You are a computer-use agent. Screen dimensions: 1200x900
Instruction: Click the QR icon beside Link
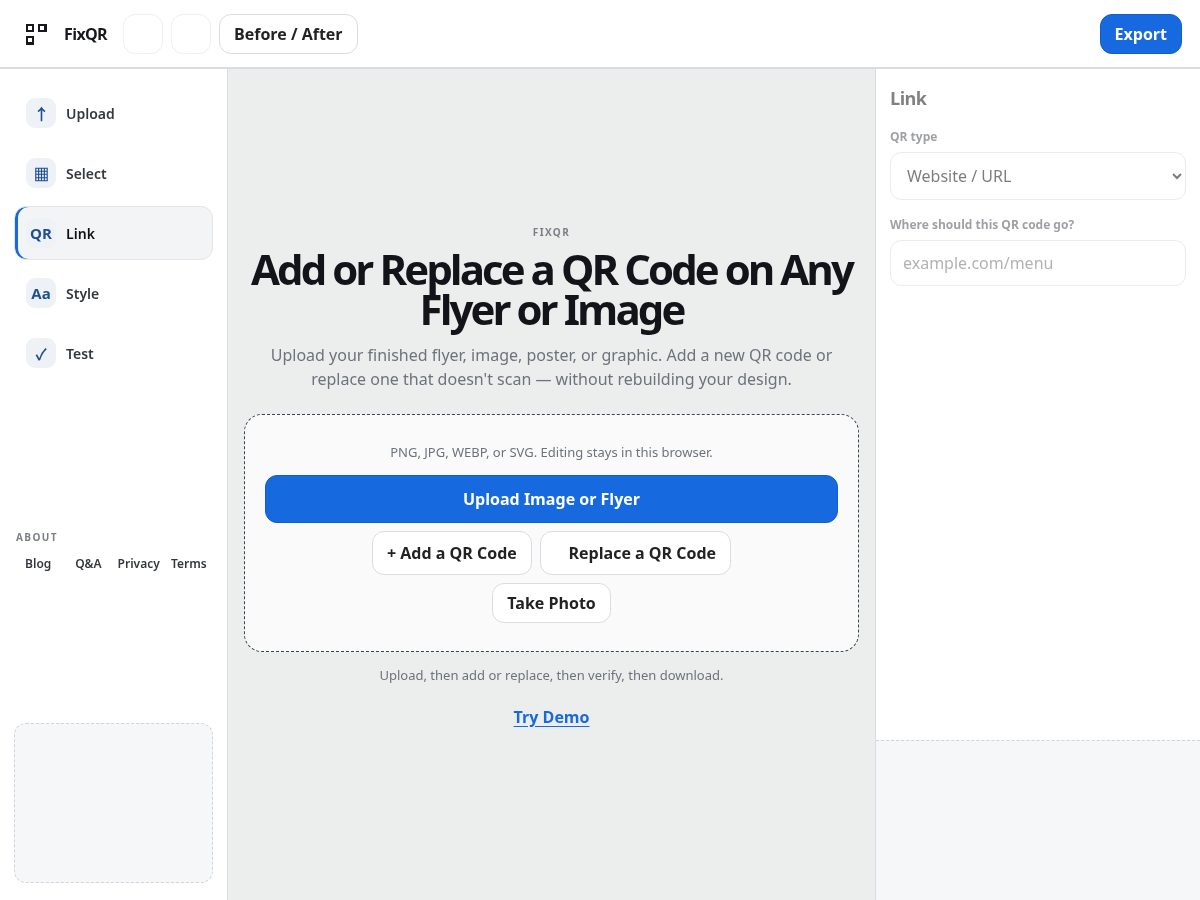(41, 234)
